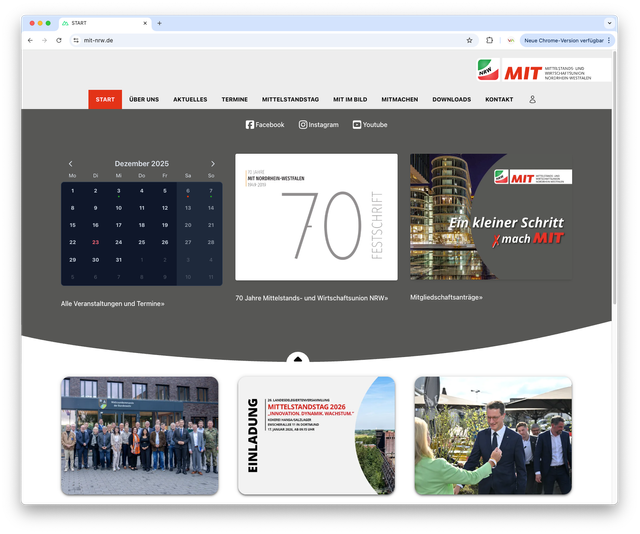Open the Youtube channel link
Image resolution: width=640 pixels, height=534 pixels.
point(370,125)
